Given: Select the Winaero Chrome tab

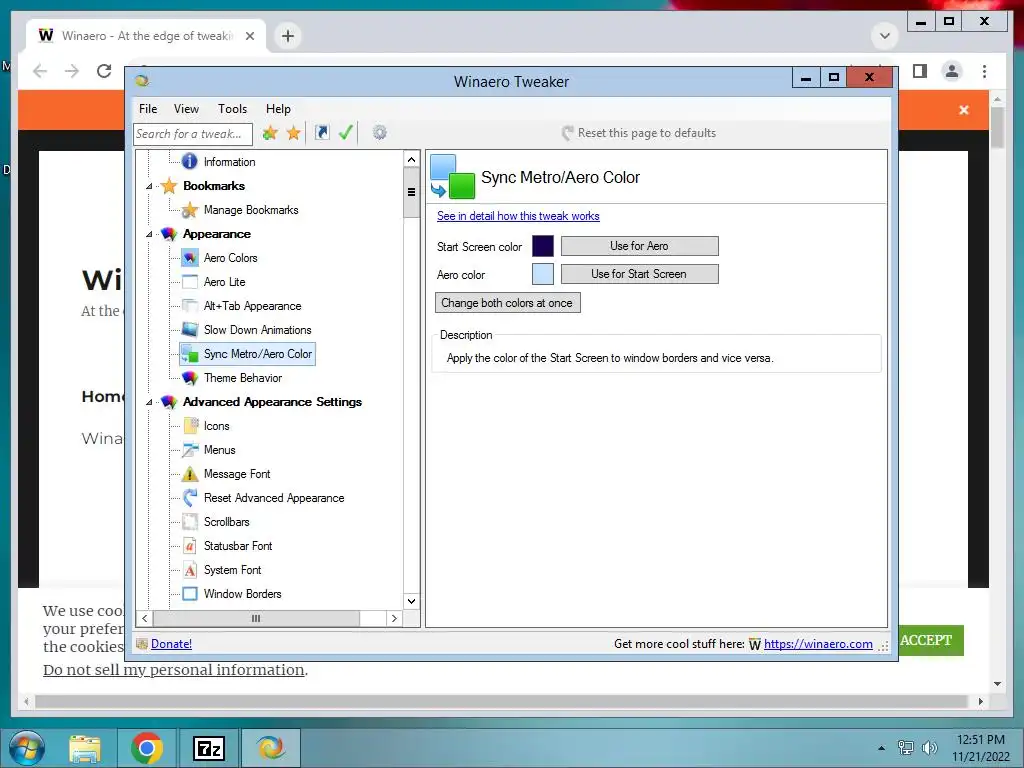Looking at the screenshot, I should (145, 36).
